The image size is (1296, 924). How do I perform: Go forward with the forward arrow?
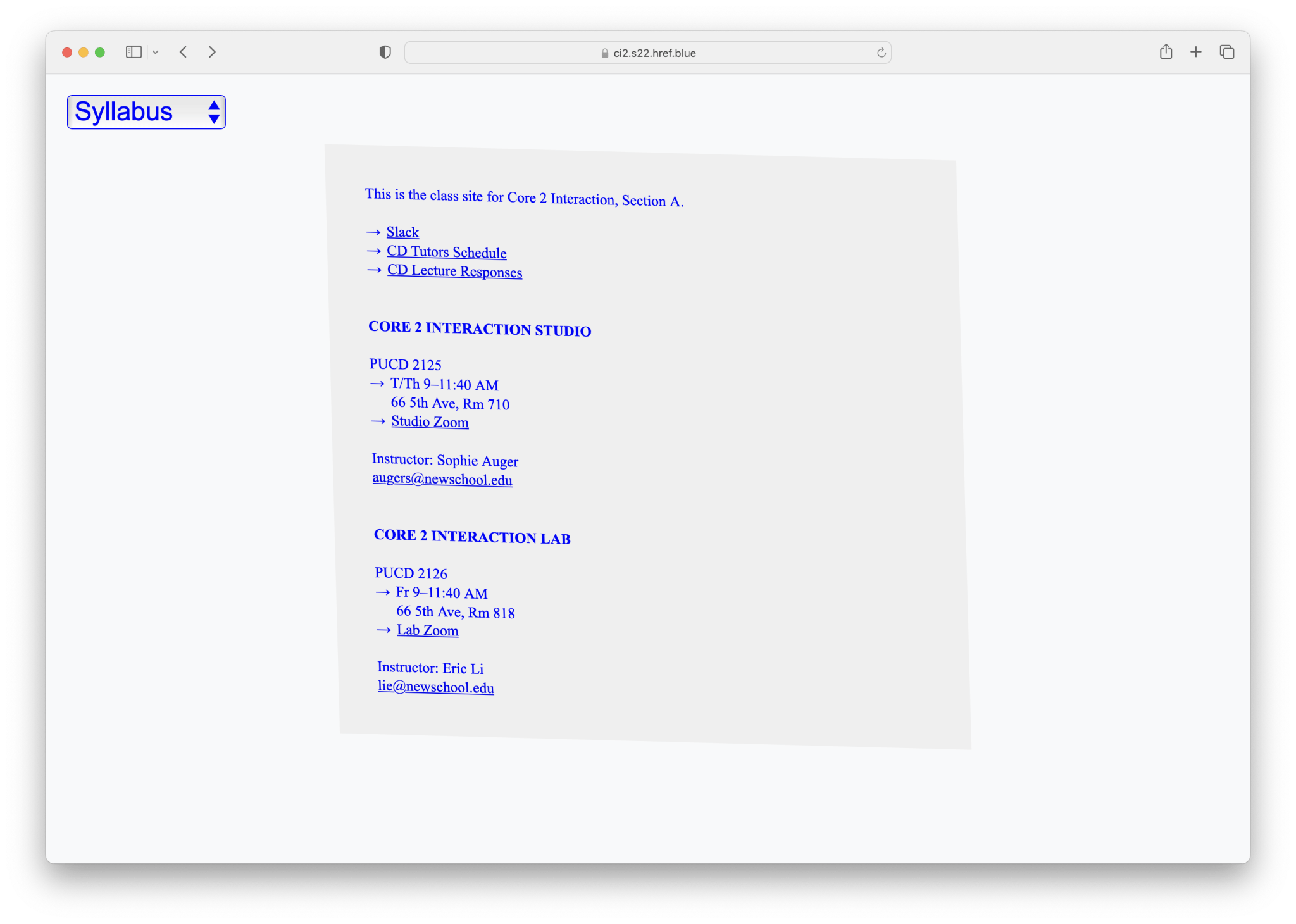tap(212, 53)
